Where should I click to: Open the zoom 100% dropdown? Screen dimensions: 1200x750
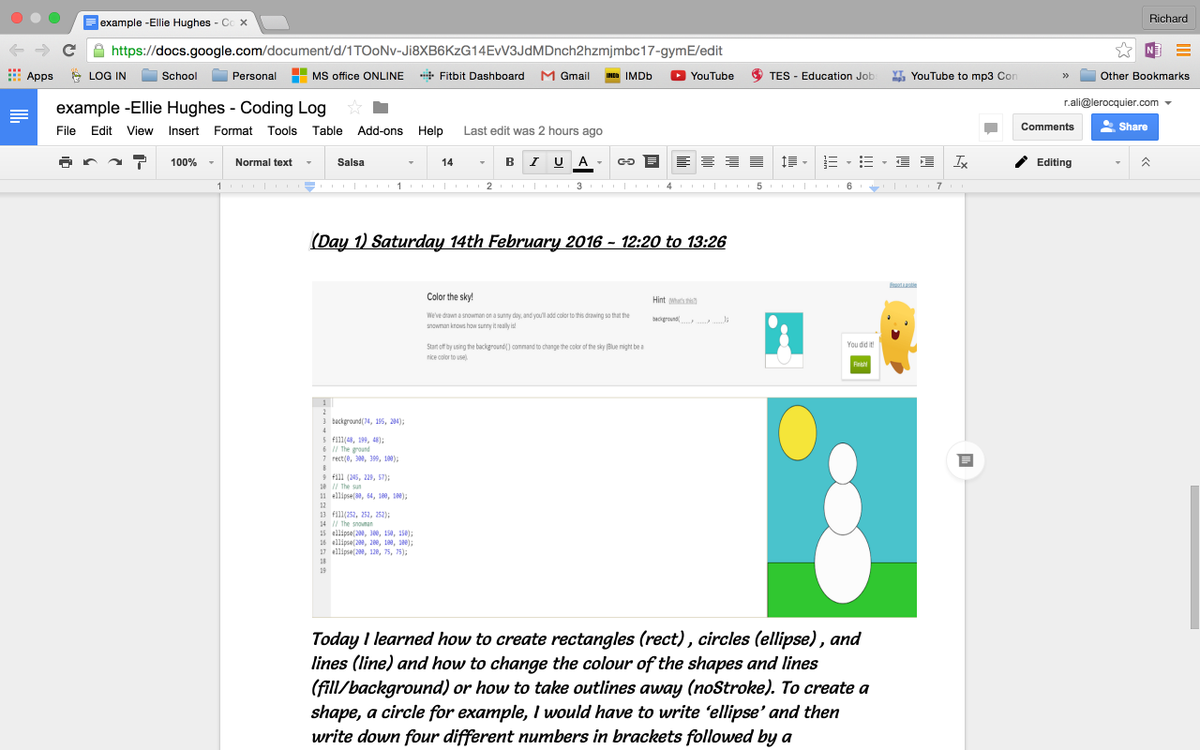coord(191,162)
